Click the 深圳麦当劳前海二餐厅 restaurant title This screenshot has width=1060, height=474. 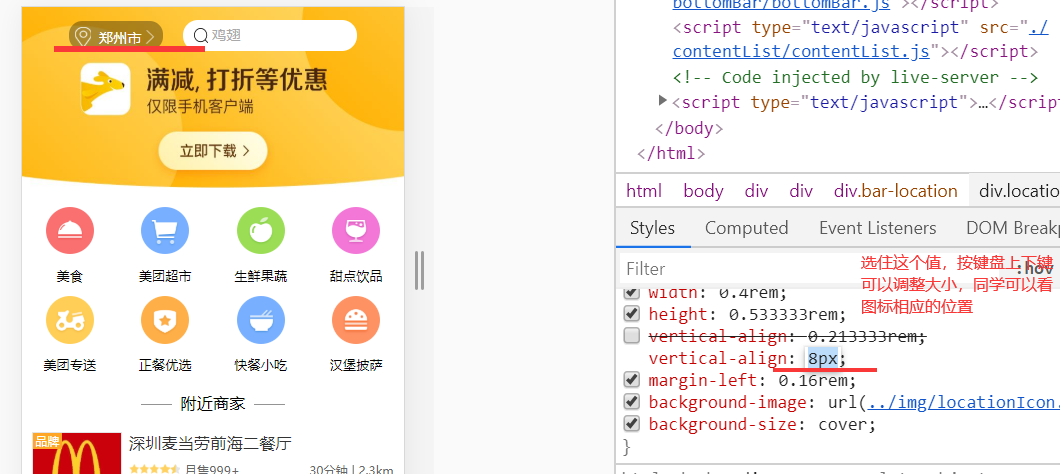tap(210, 444)
